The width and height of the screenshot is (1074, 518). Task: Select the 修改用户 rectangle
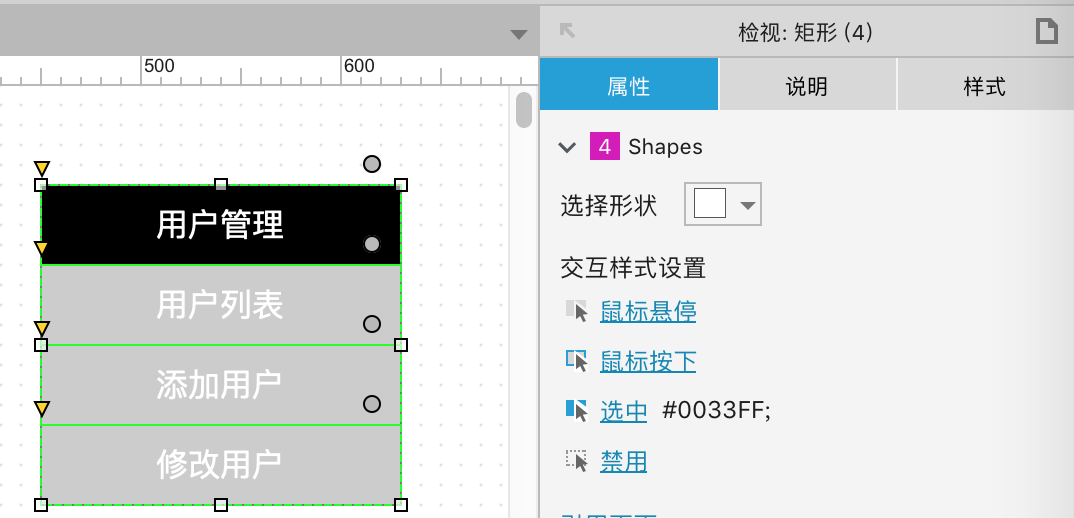pyautogui.click(x=221, y=465)
